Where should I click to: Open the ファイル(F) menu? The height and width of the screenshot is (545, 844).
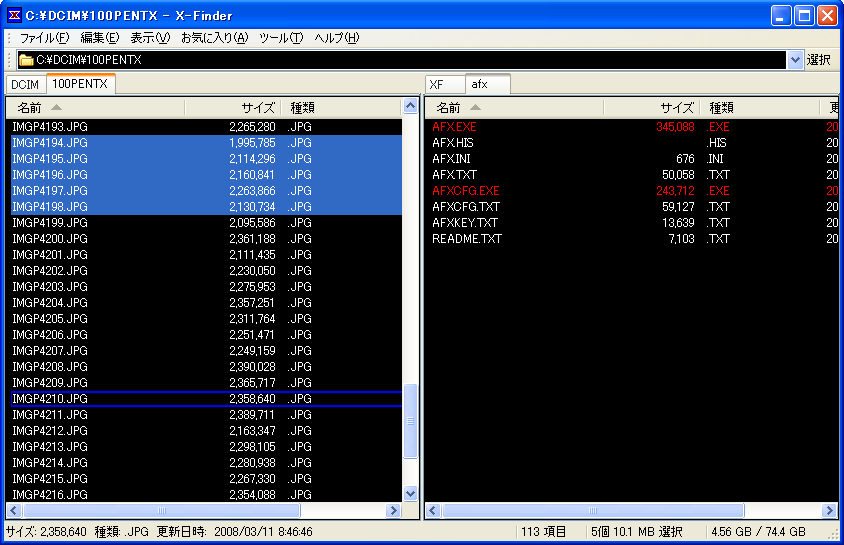44,38
